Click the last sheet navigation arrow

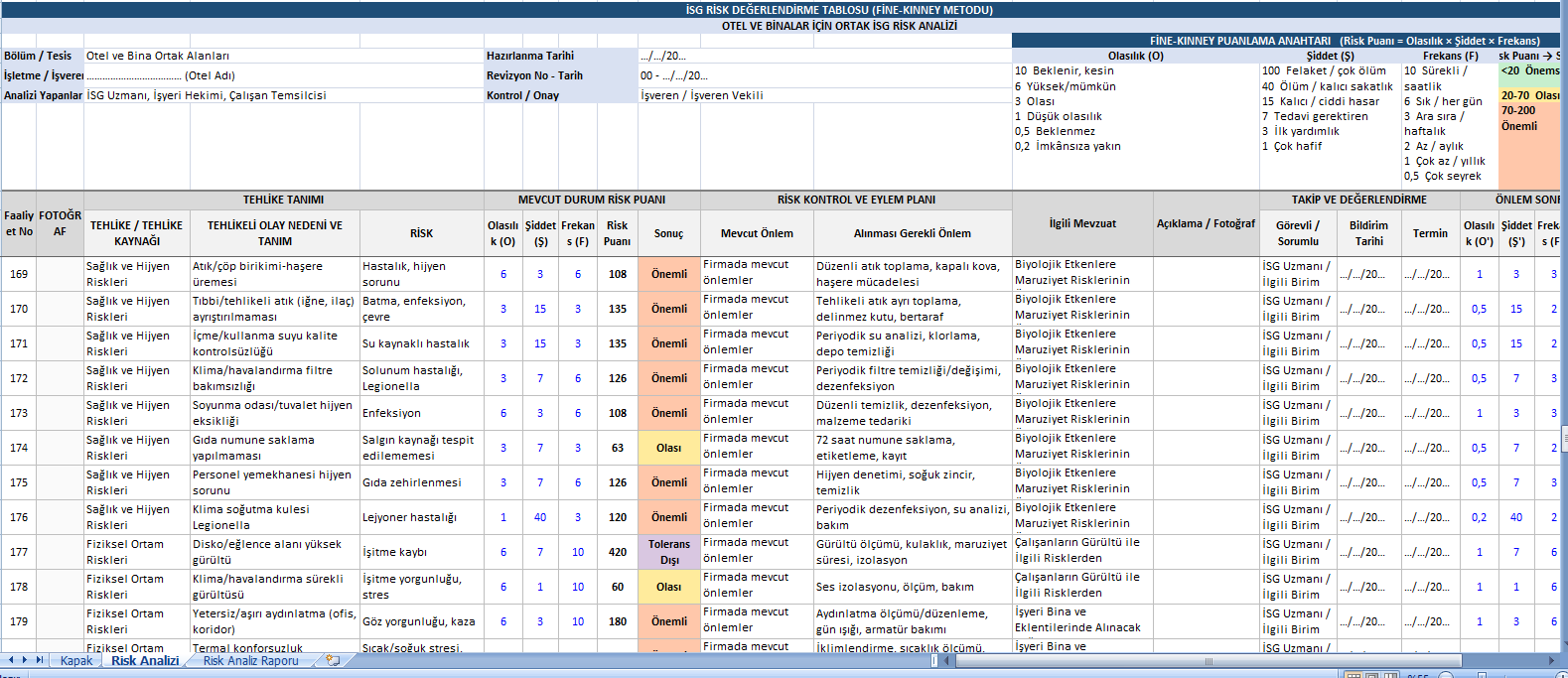(40, 660)
